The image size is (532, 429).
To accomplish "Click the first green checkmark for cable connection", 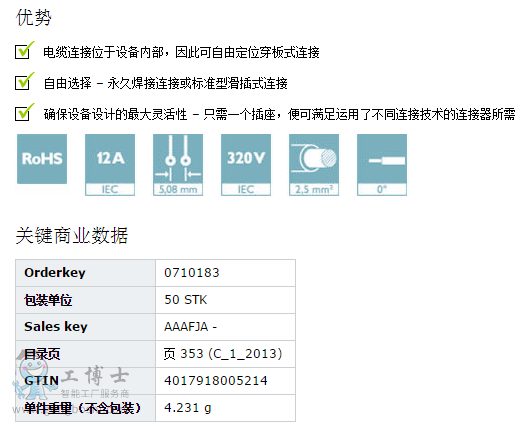I will point(24,51).
